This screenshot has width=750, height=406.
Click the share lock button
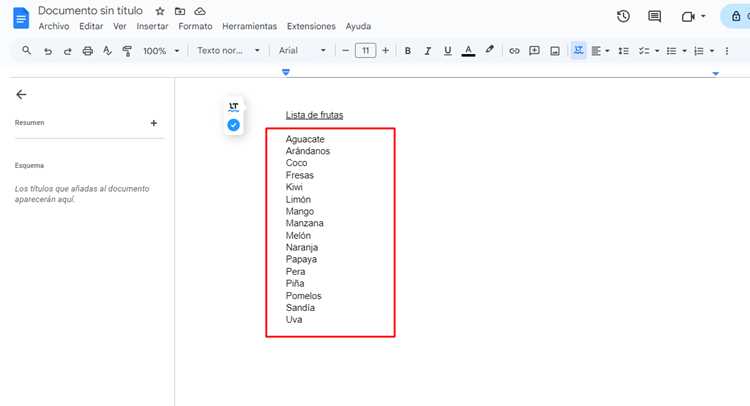click(736, 16)
